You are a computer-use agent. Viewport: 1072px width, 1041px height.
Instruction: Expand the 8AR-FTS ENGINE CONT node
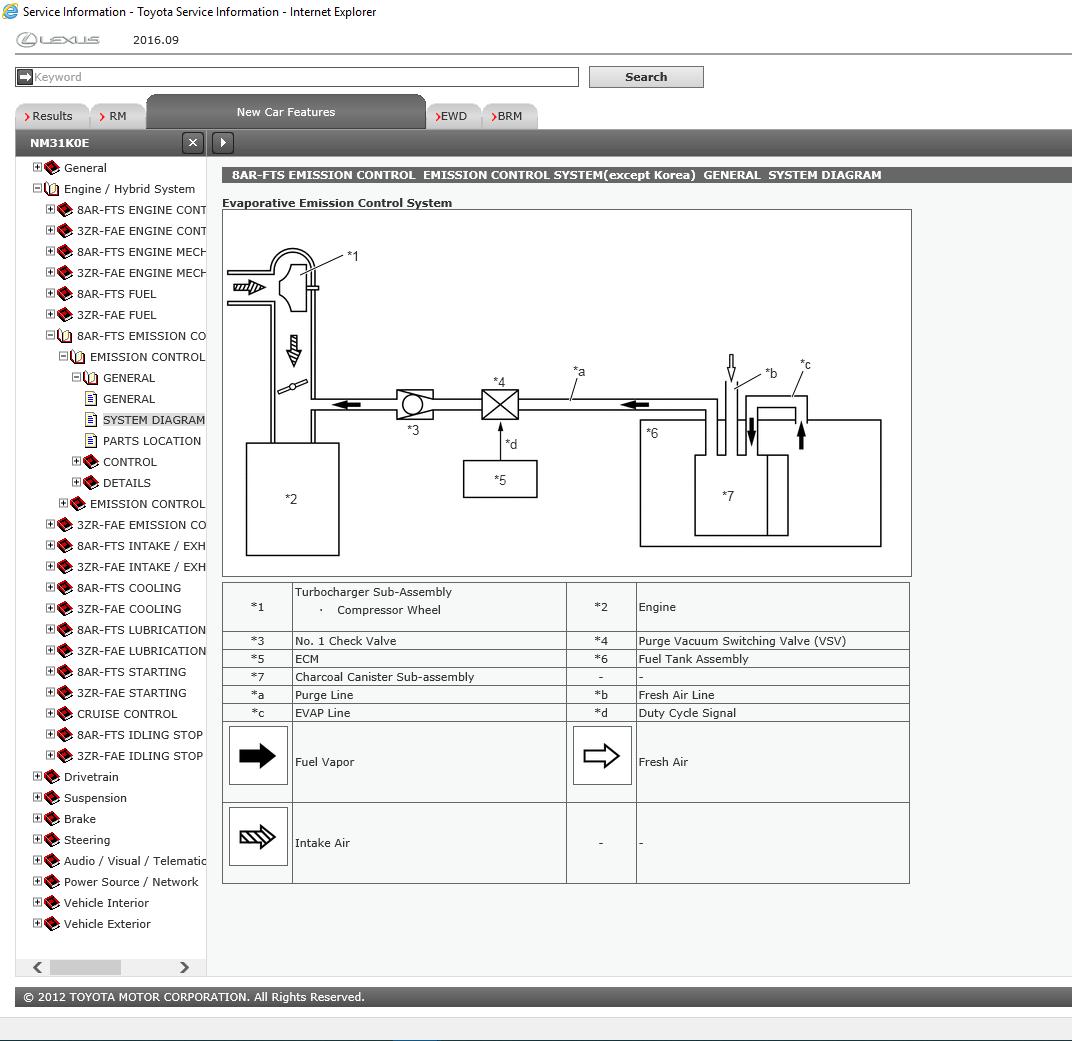coord(51,209)
